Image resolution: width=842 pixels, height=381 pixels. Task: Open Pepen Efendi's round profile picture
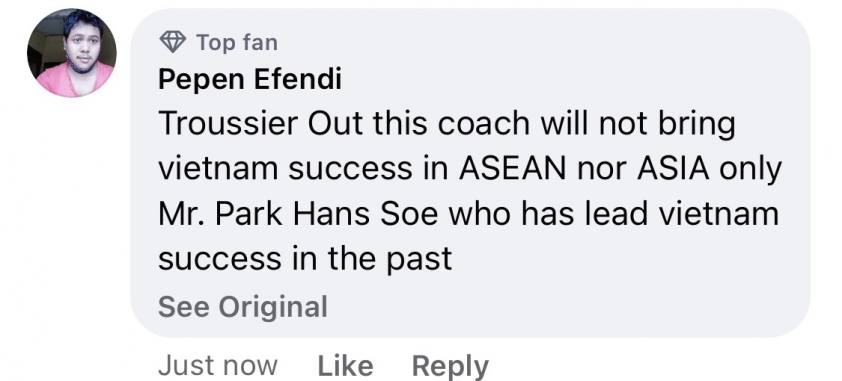72,53
